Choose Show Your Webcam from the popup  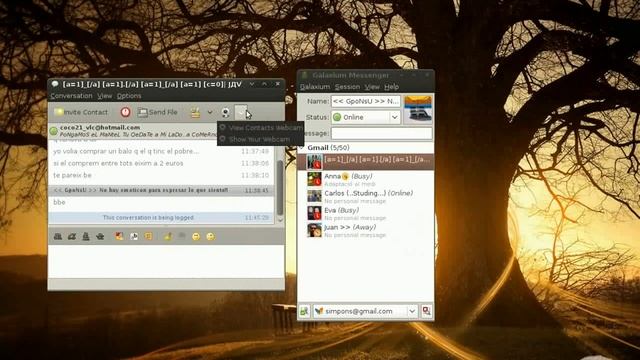click(x=261, y=139)
